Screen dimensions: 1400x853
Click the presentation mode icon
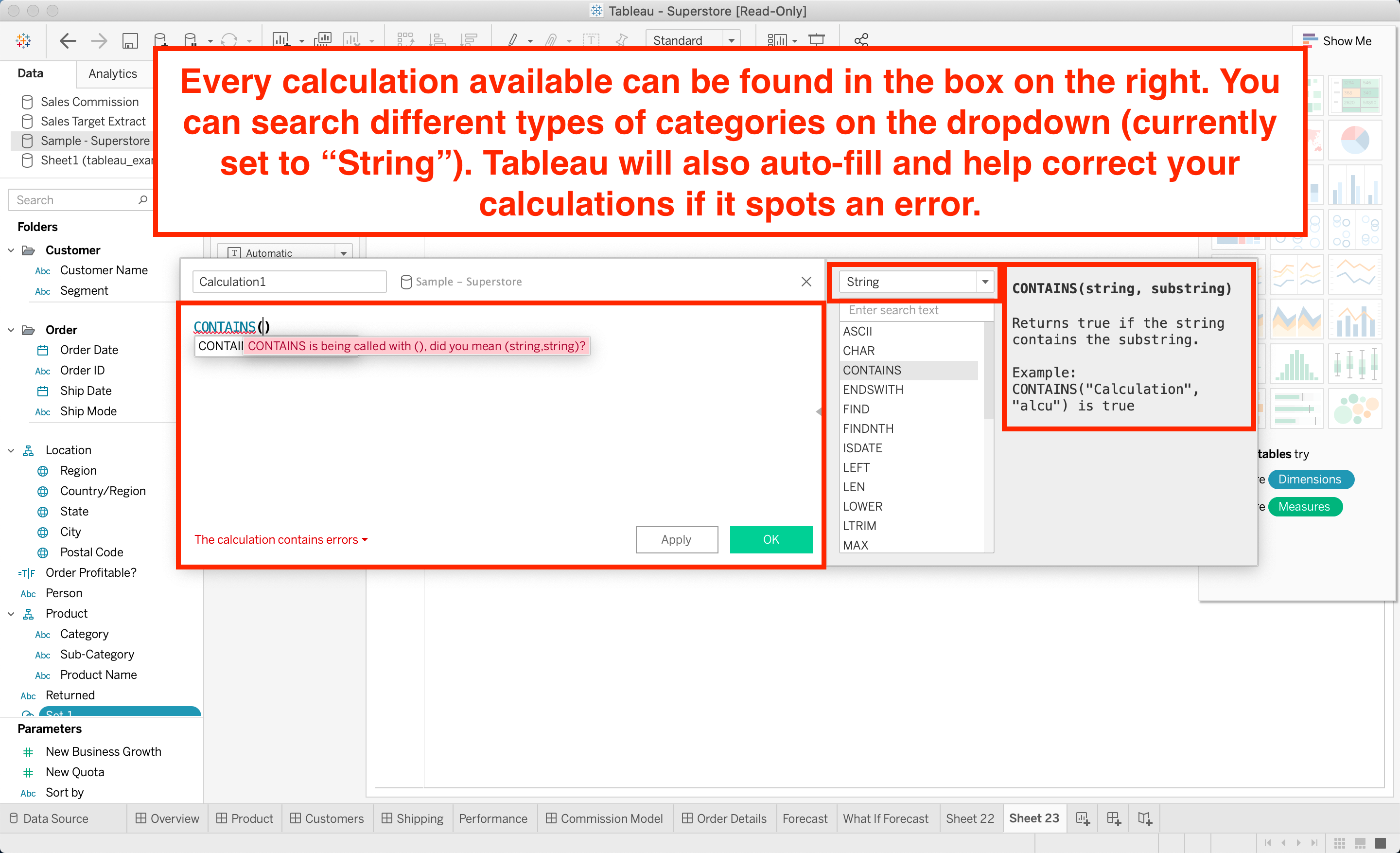click(817, 40)
